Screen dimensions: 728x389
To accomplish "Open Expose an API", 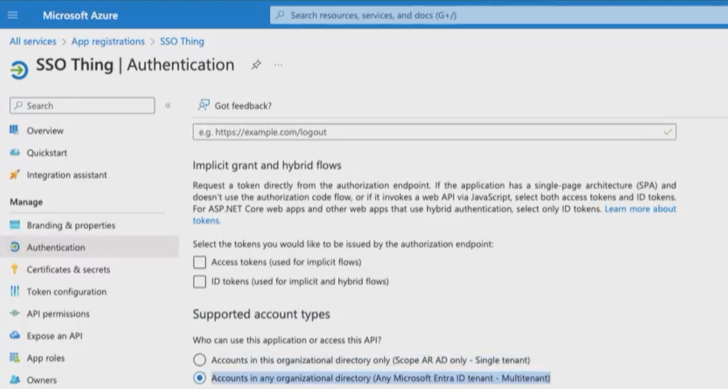I will (54, 336).
